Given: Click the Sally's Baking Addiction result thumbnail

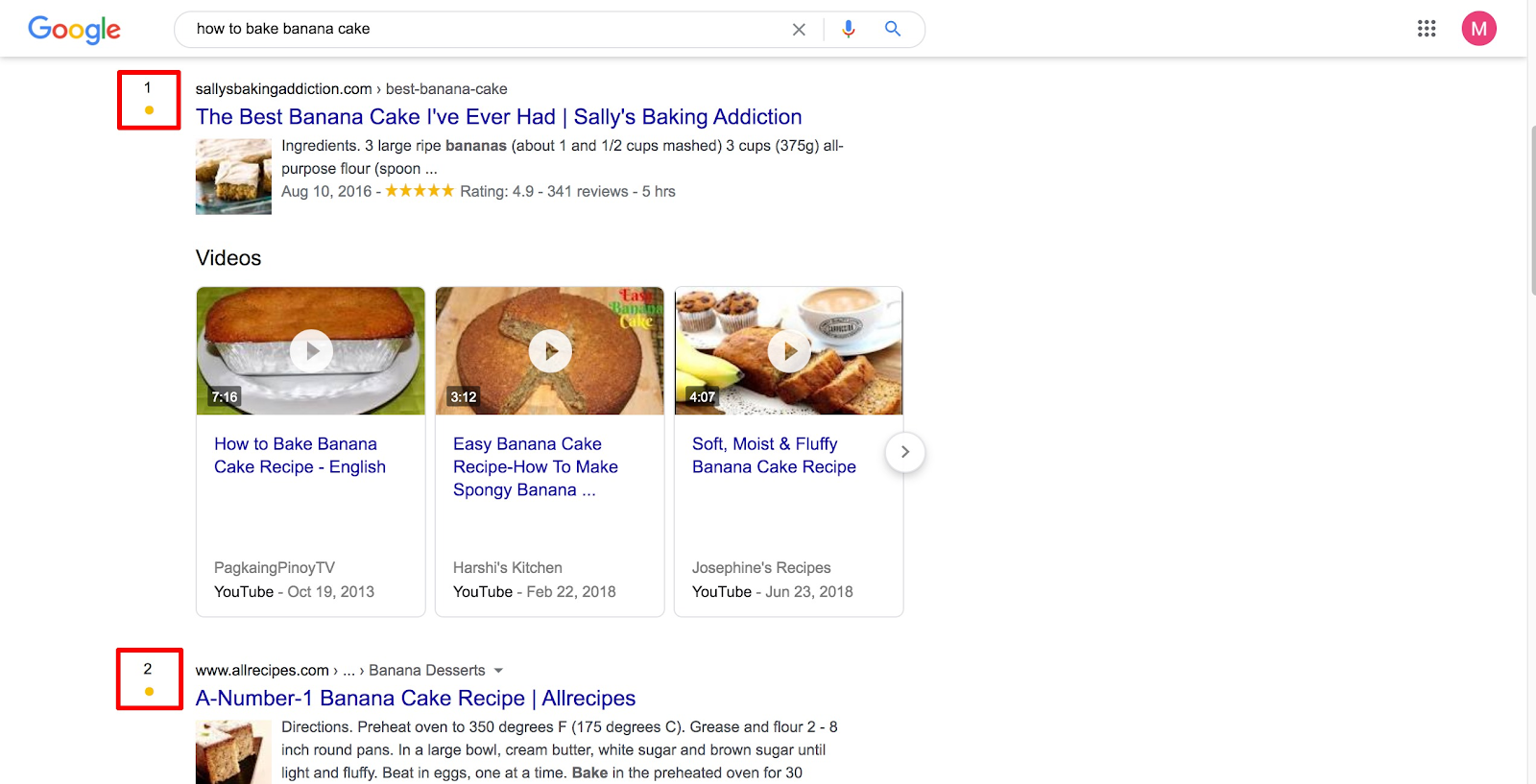Looking at the screenshot, I should [233, 177].
